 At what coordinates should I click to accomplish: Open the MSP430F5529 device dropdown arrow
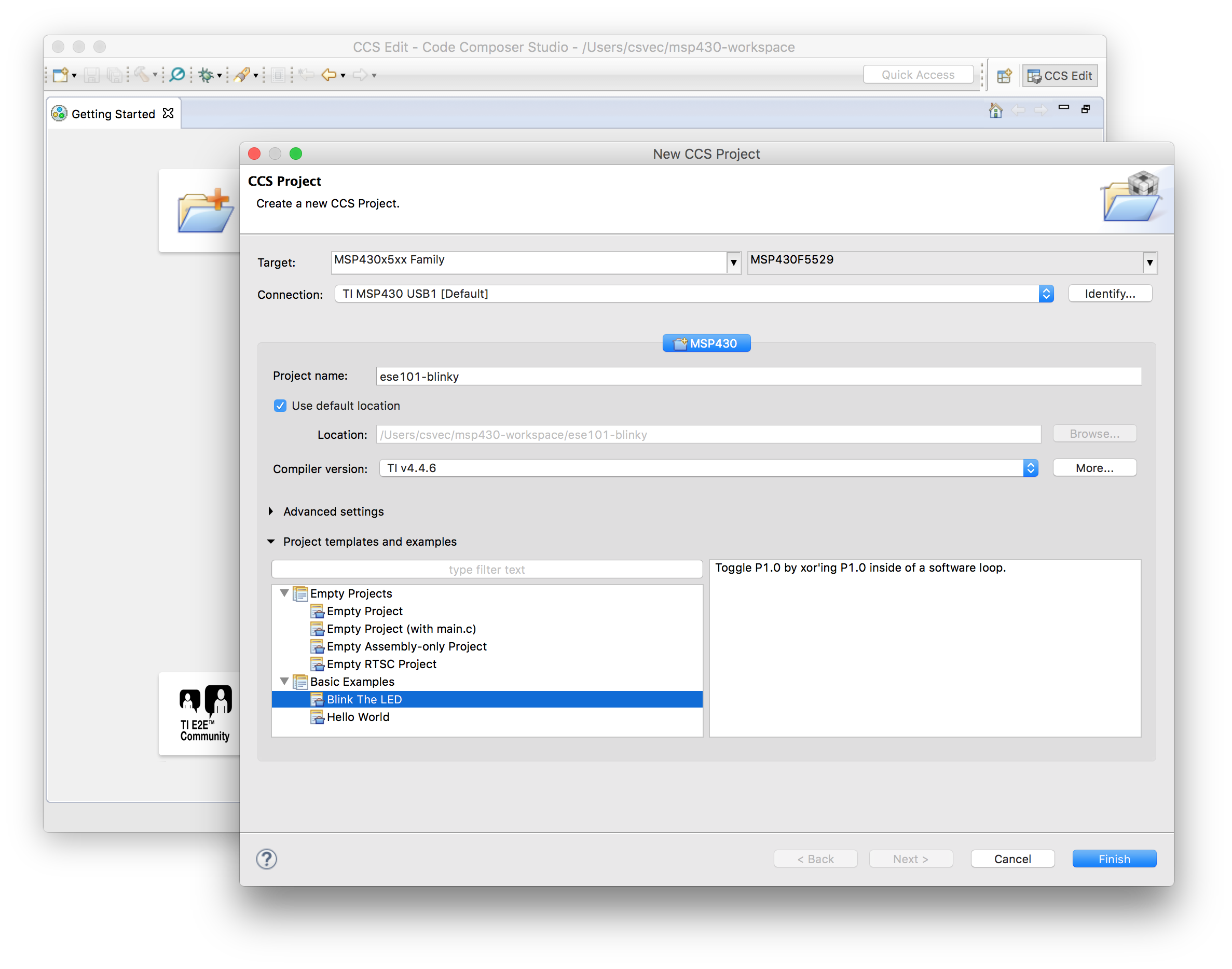1149,262
